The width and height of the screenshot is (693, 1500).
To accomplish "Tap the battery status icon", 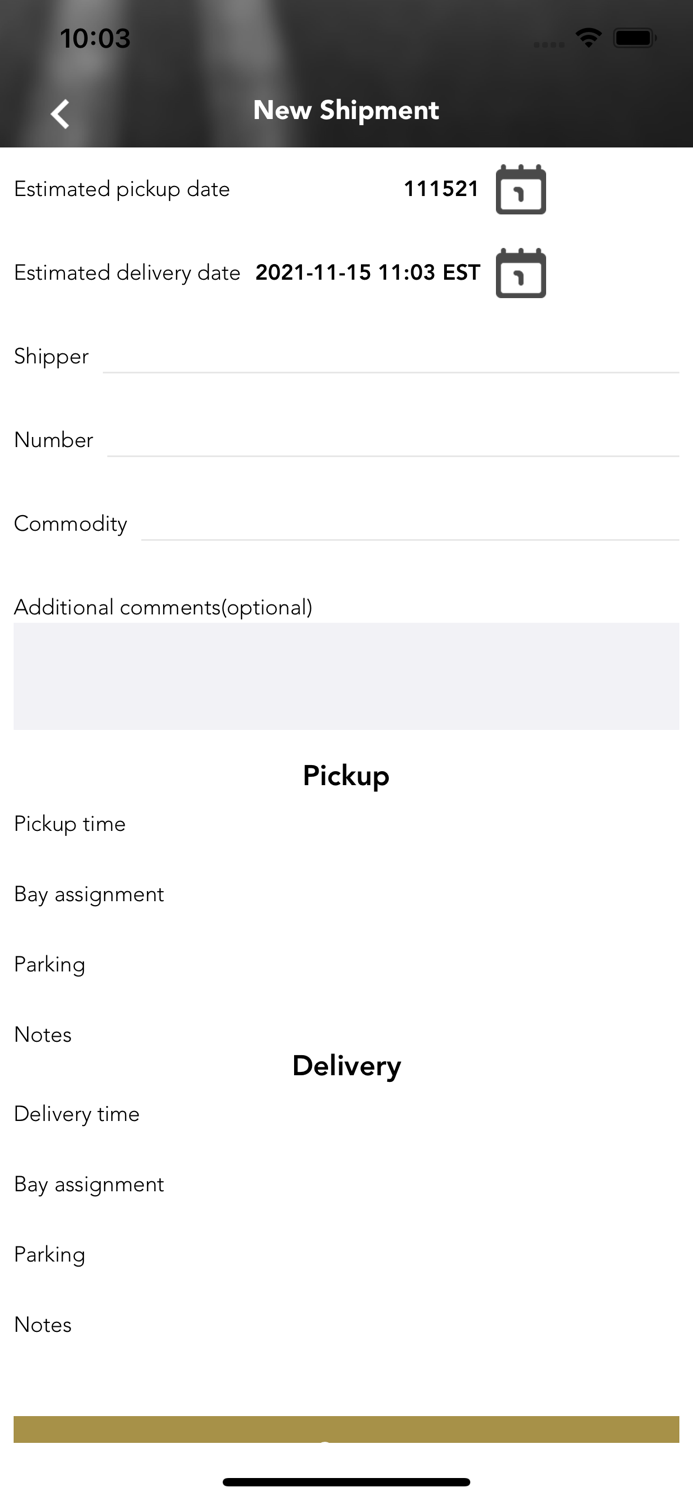I will 635,38.
